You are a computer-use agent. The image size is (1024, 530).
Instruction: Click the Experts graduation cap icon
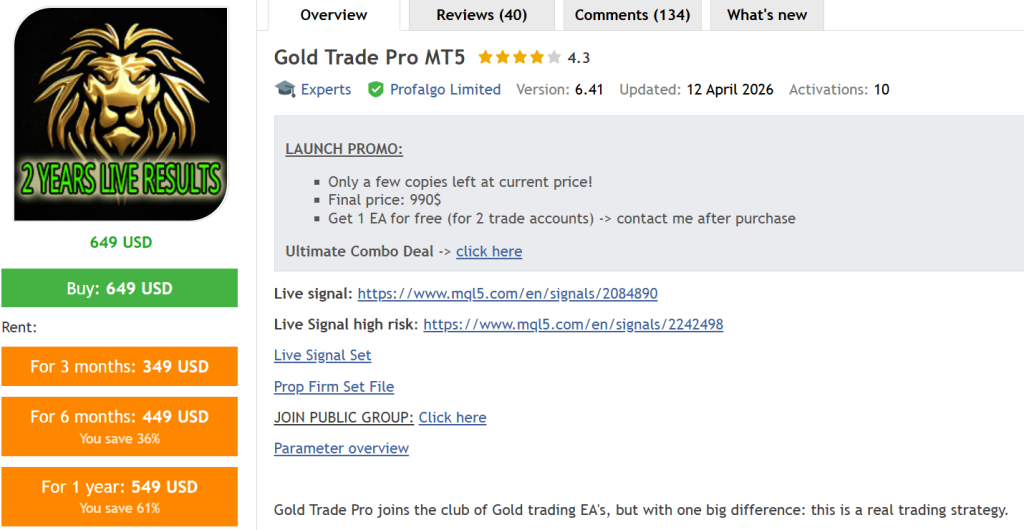click(x=285, y=89)
